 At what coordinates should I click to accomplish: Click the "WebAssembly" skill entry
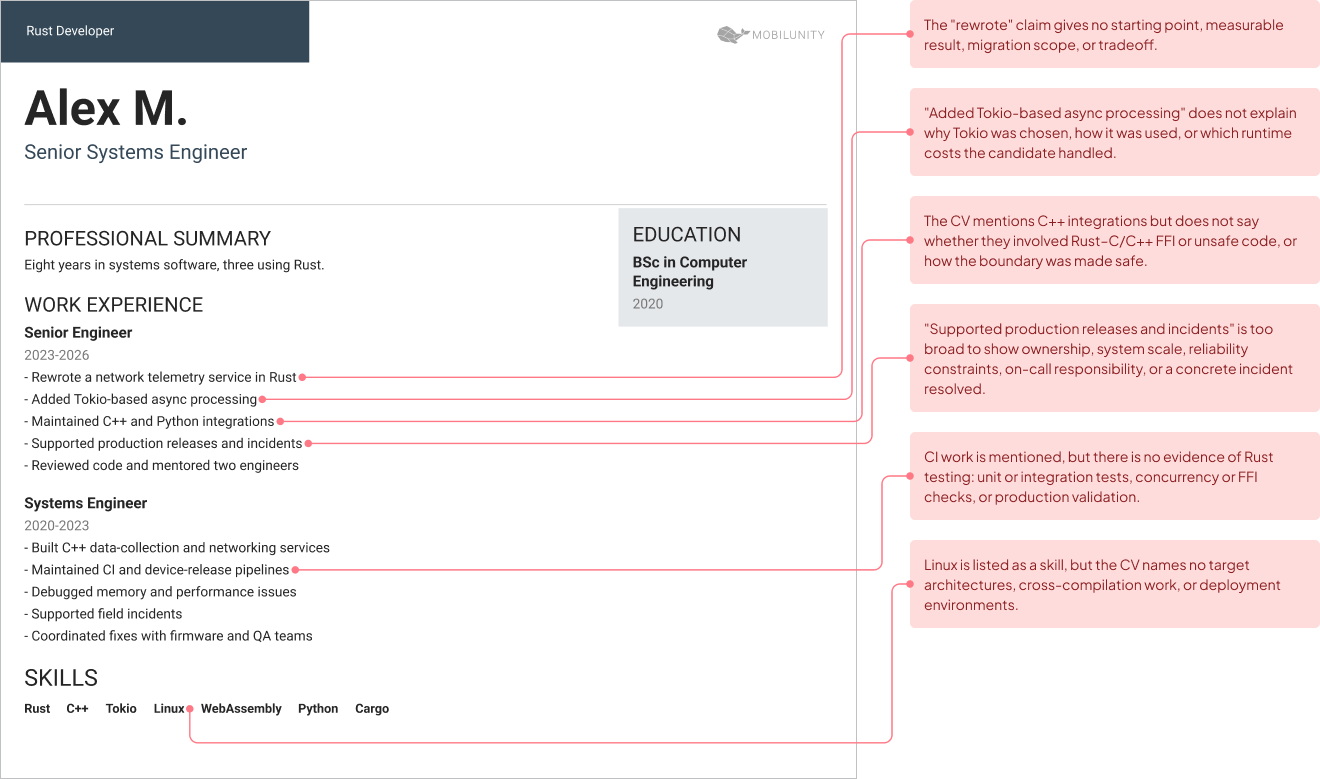coord(241,709)
